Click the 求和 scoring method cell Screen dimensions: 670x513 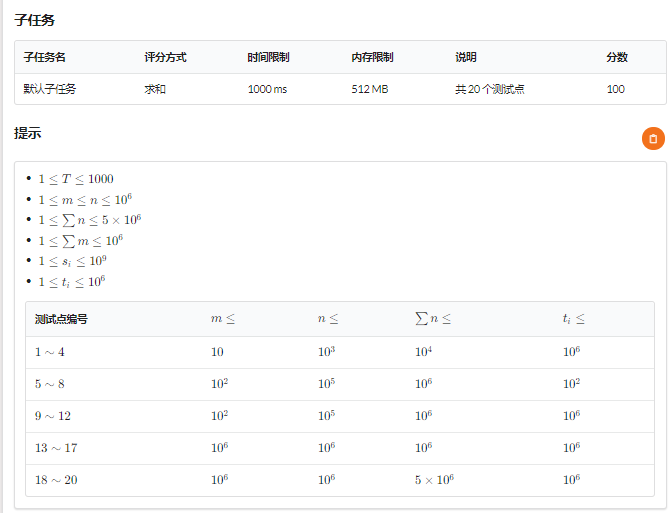point(155,89)
